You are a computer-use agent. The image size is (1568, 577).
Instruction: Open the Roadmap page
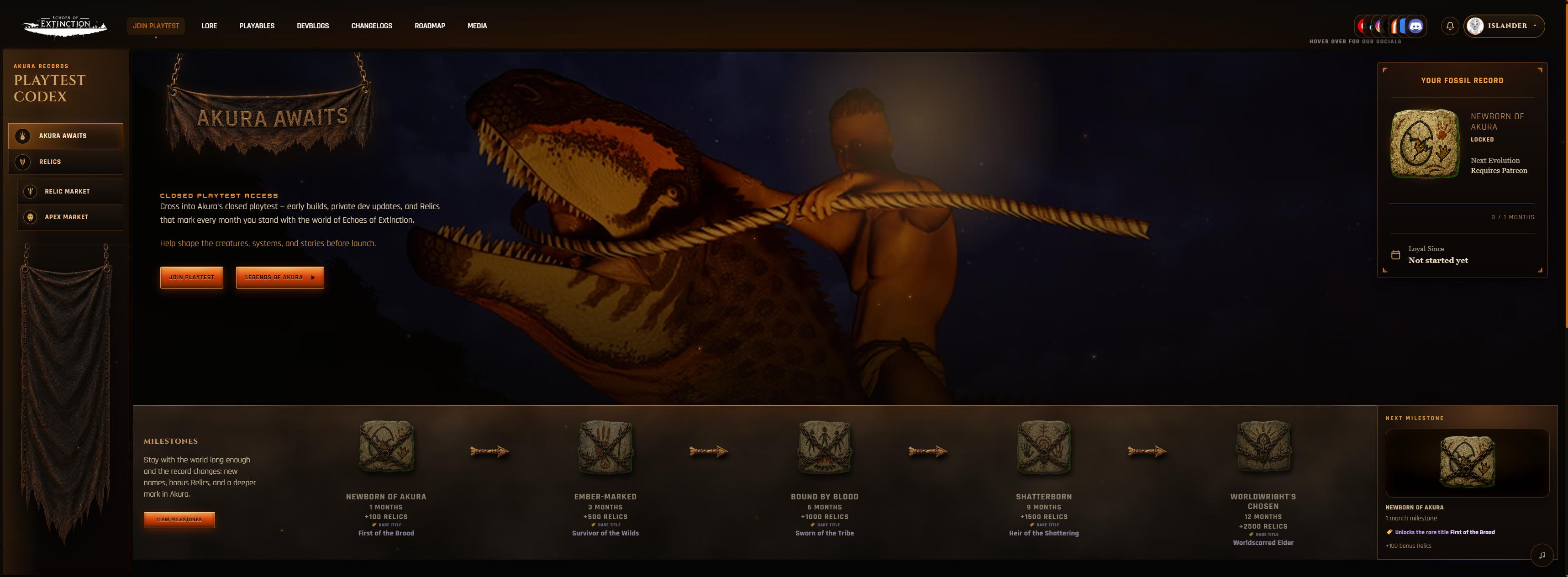tap(430, 26)
